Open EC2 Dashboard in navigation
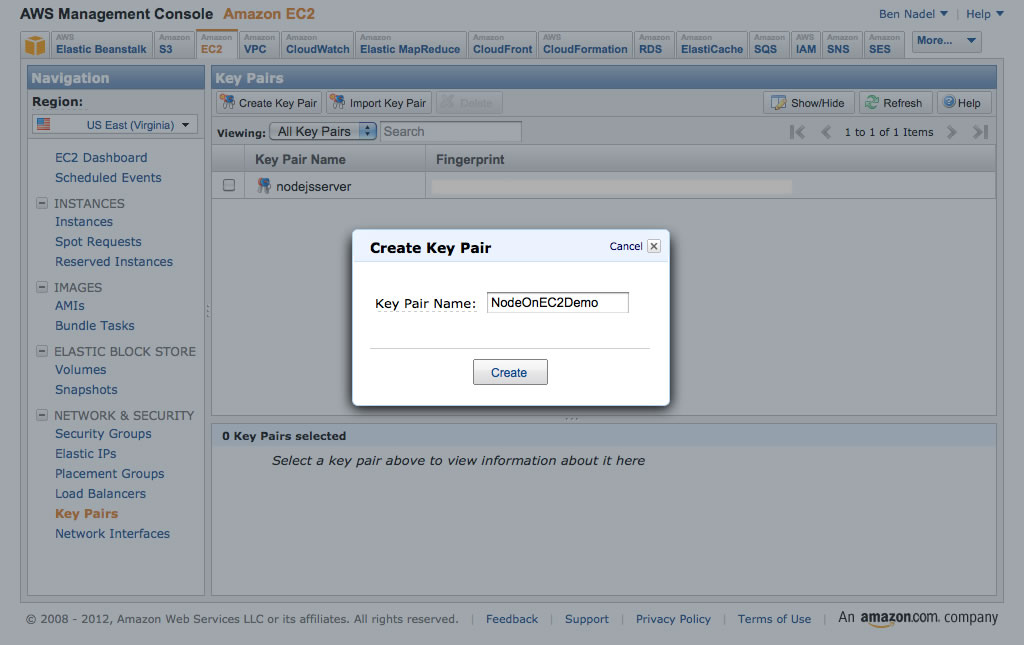The height and width of the screenshot is (645, 1024). (101, 157)
